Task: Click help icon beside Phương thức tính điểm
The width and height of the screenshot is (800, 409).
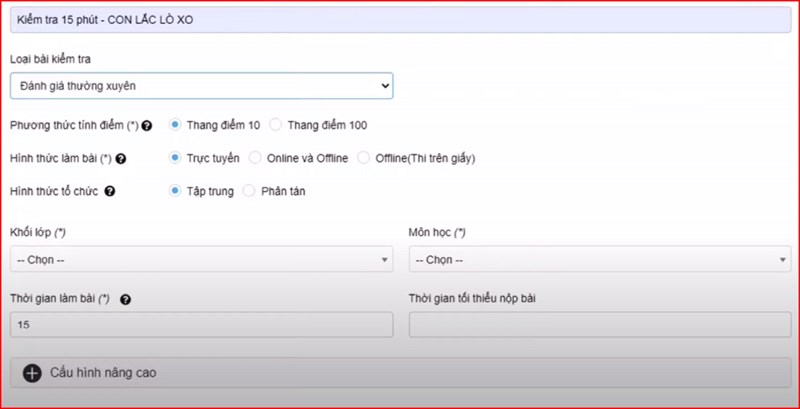Action: (147, 125)
